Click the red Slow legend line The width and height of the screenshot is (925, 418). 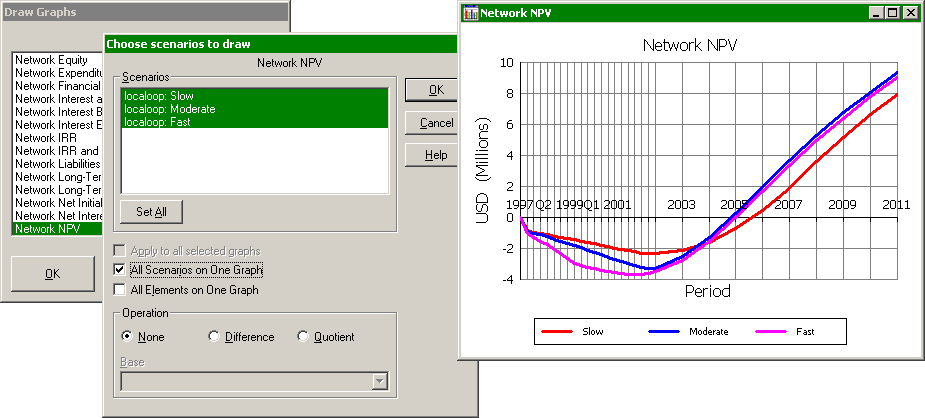559,330
